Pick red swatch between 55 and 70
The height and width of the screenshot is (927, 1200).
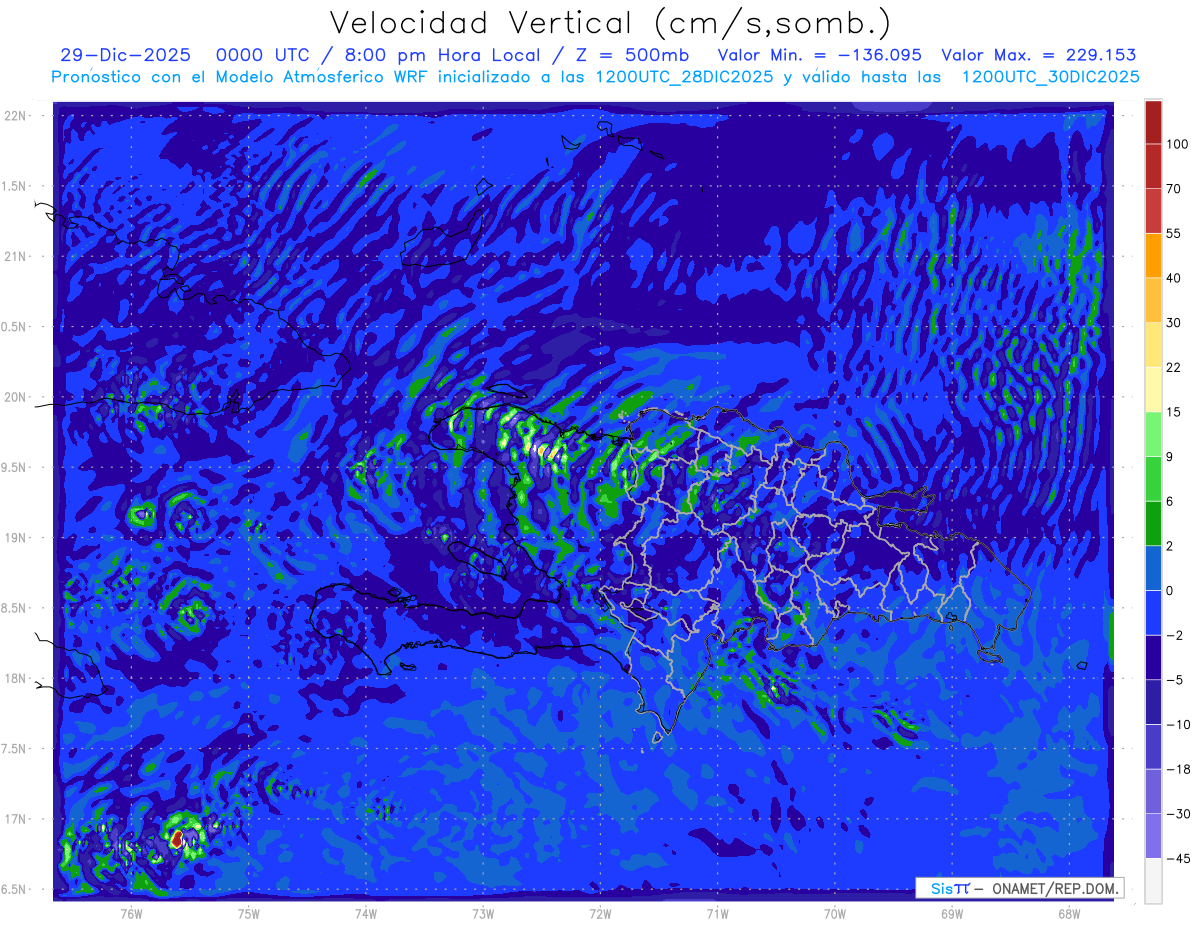[1153, 210]
